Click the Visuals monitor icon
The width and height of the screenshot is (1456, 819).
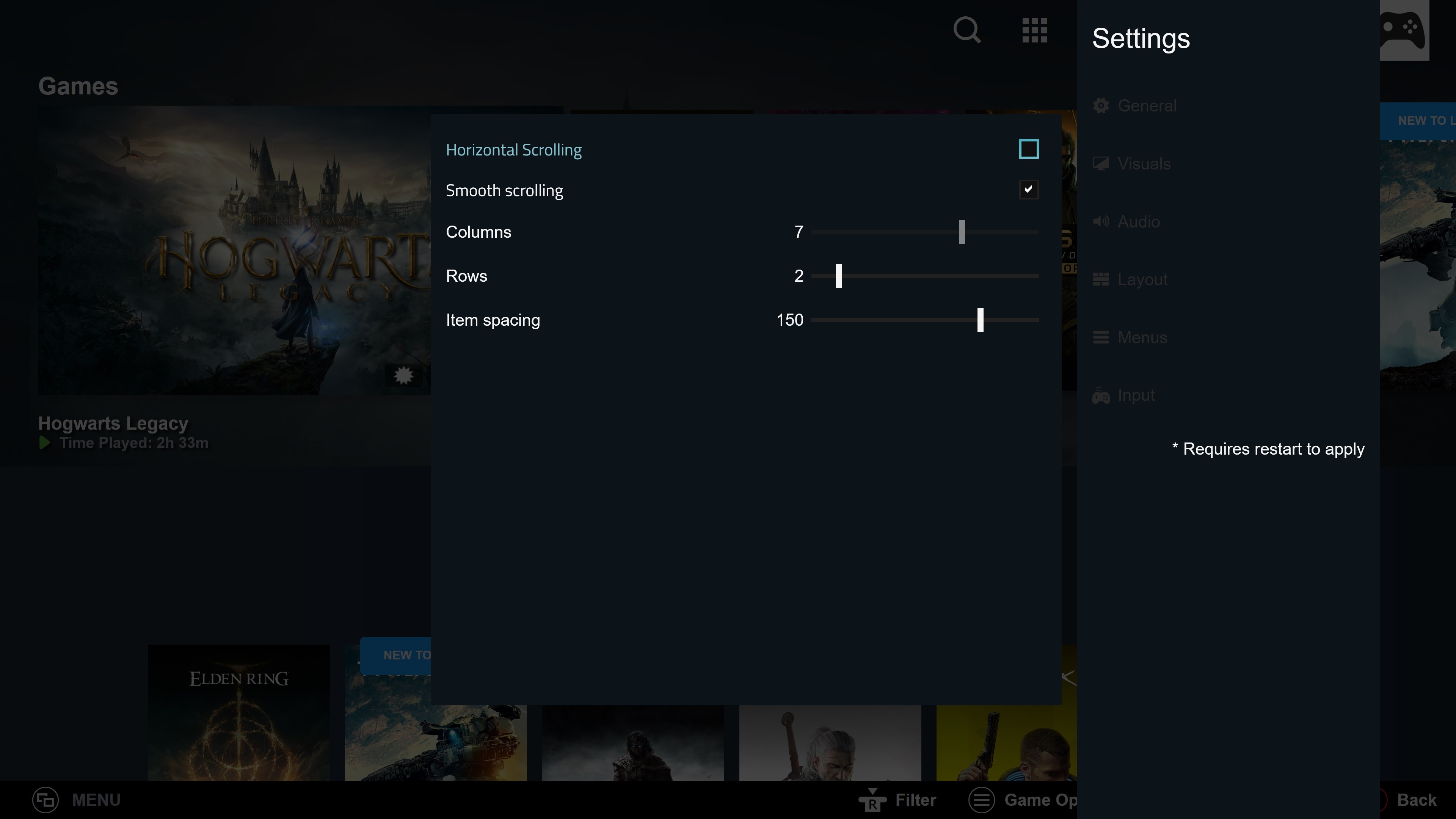(x=1100, y=164)
